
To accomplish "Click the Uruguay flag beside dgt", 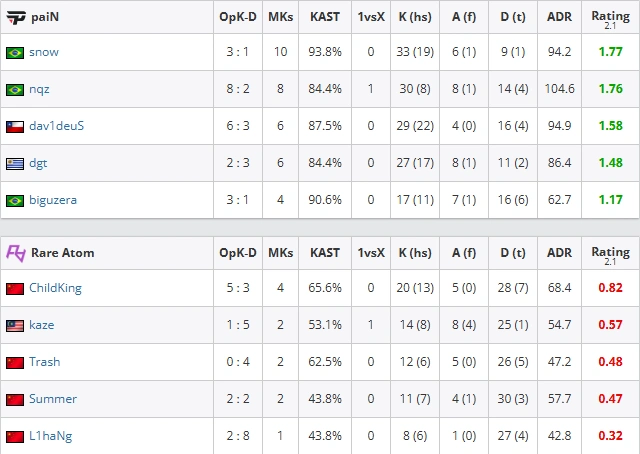I will pos(15,164).
